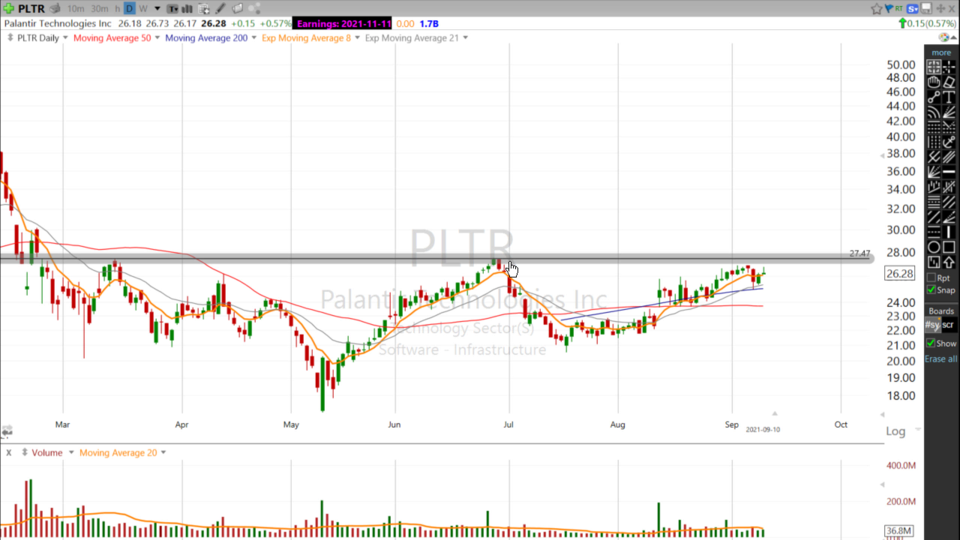
Task: Open the Log scale dropdown
Action: tap(918, 430)
